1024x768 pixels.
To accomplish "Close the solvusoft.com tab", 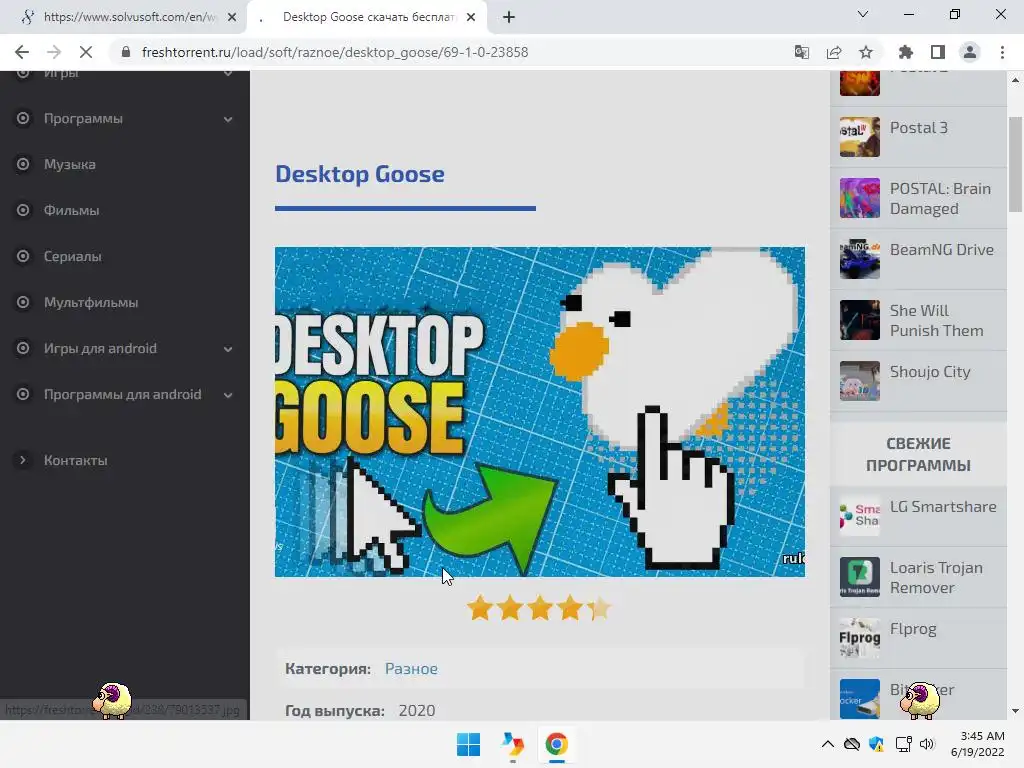I will click(232, 18).
